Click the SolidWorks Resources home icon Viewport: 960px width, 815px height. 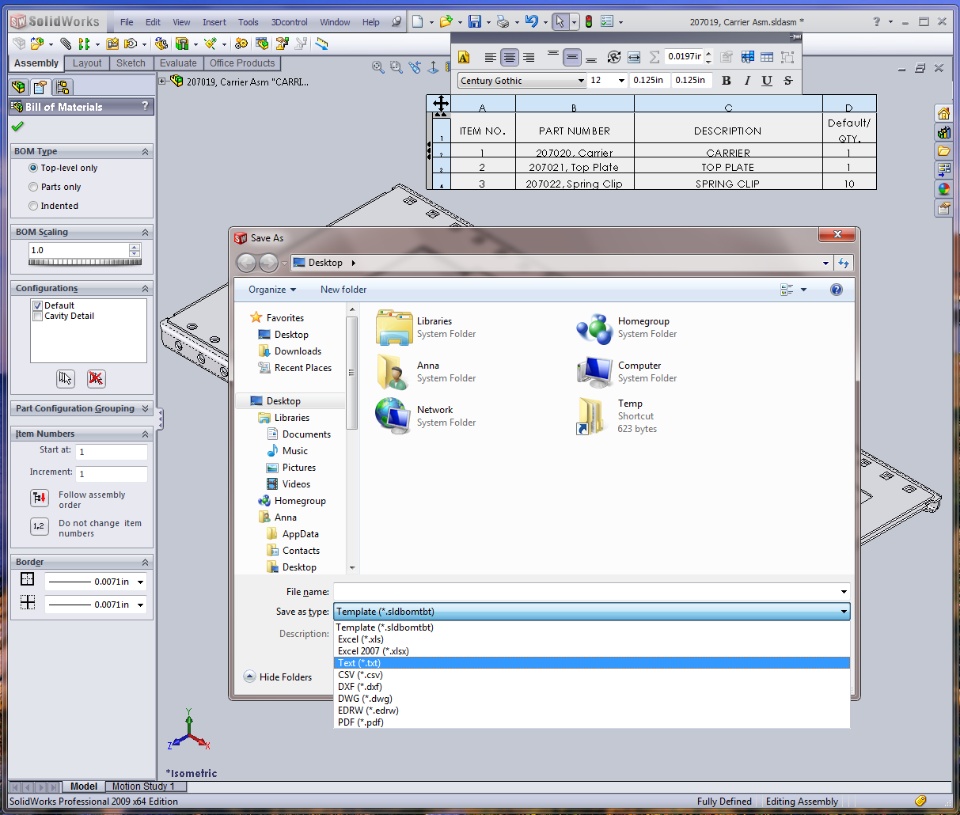[x=943, y=114]
